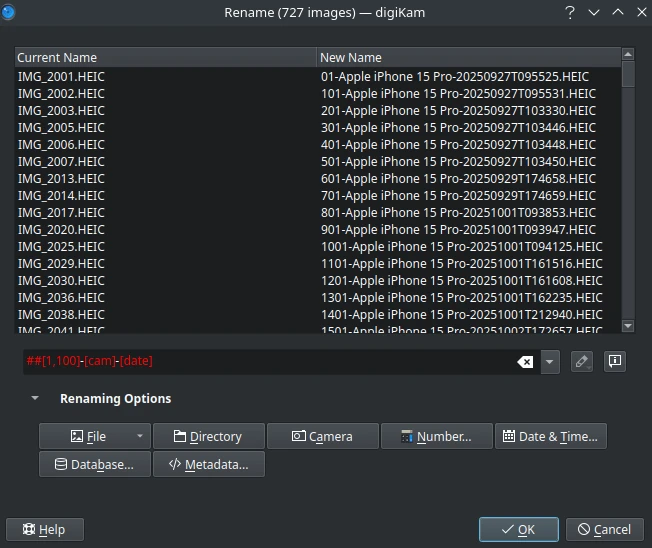This screenshot has height=548, width=652.
Task: Select the IMG_2005.HEIC row
Action: [318, 128]
